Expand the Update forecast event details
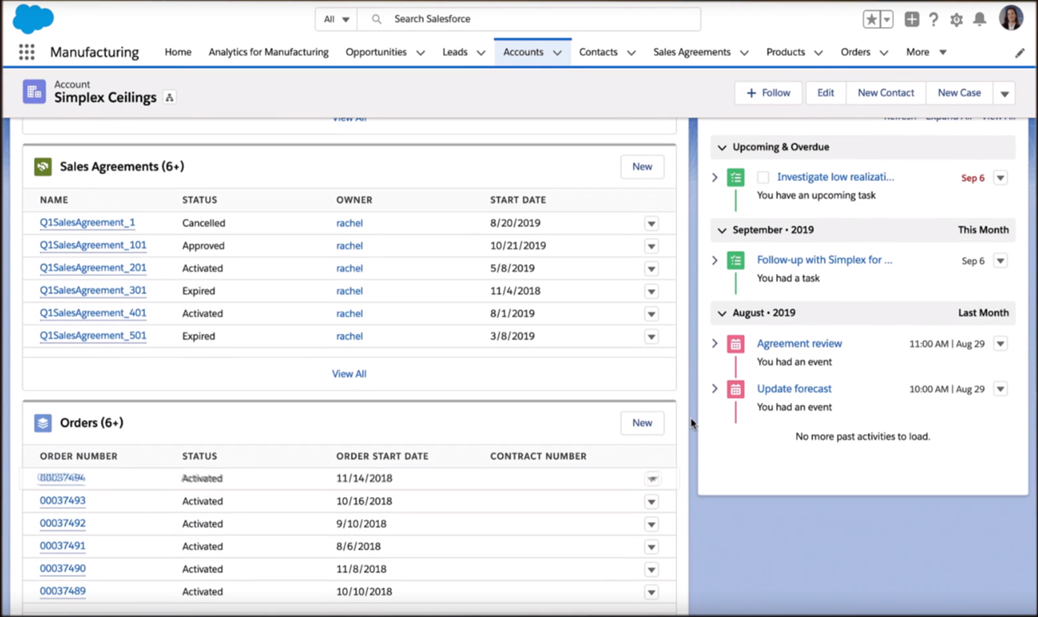 (x=715, y=389)
